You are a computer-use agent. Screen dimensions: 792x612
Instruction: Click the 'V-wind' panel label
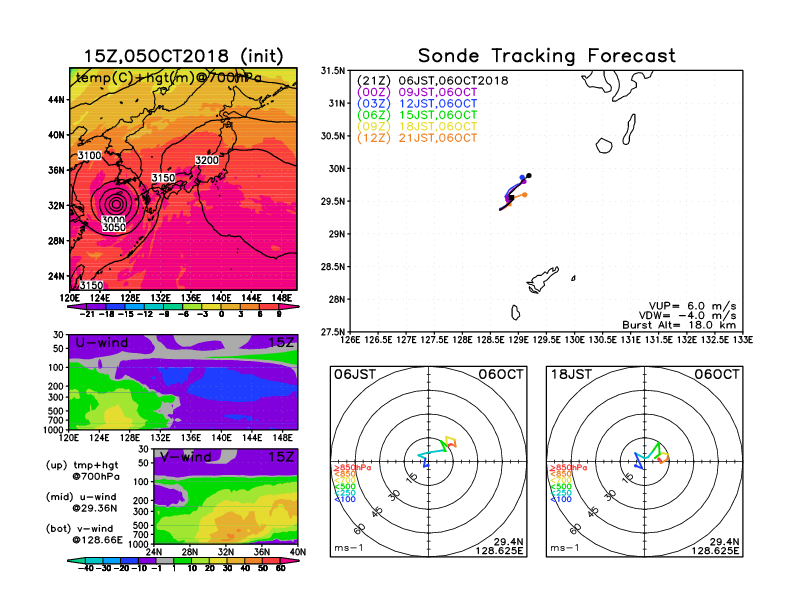[x=185, y=457]
